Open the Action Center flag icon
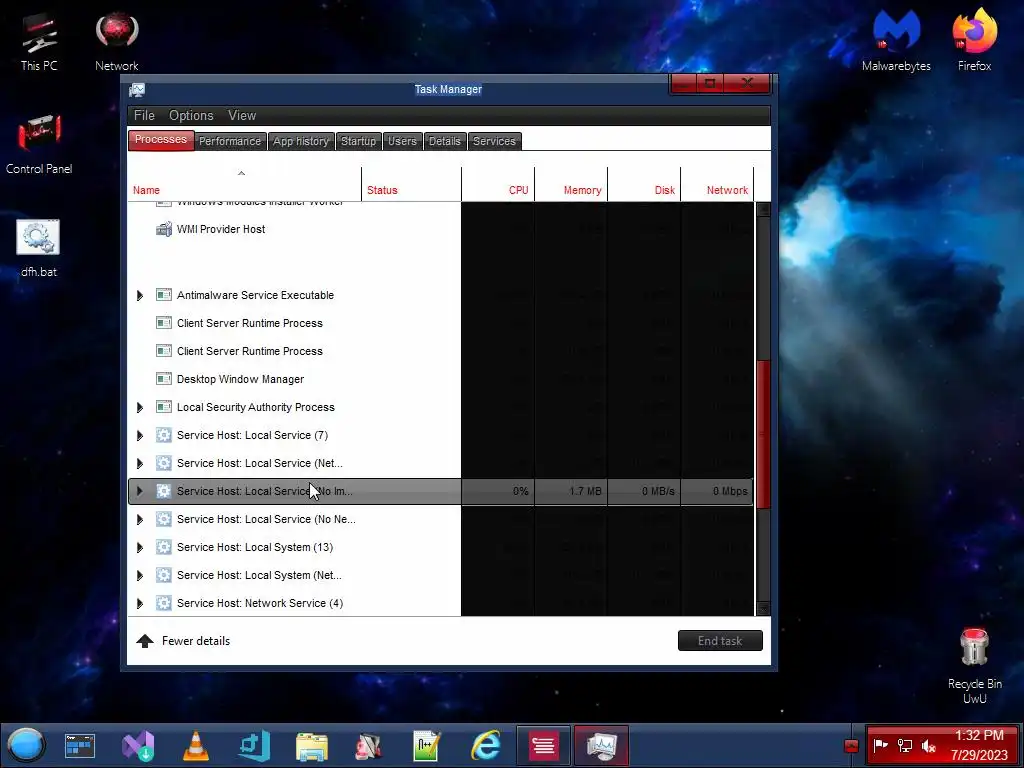The height and width of the screenshot is (768, 1024). pyautogui.click(x=880, y=745)
